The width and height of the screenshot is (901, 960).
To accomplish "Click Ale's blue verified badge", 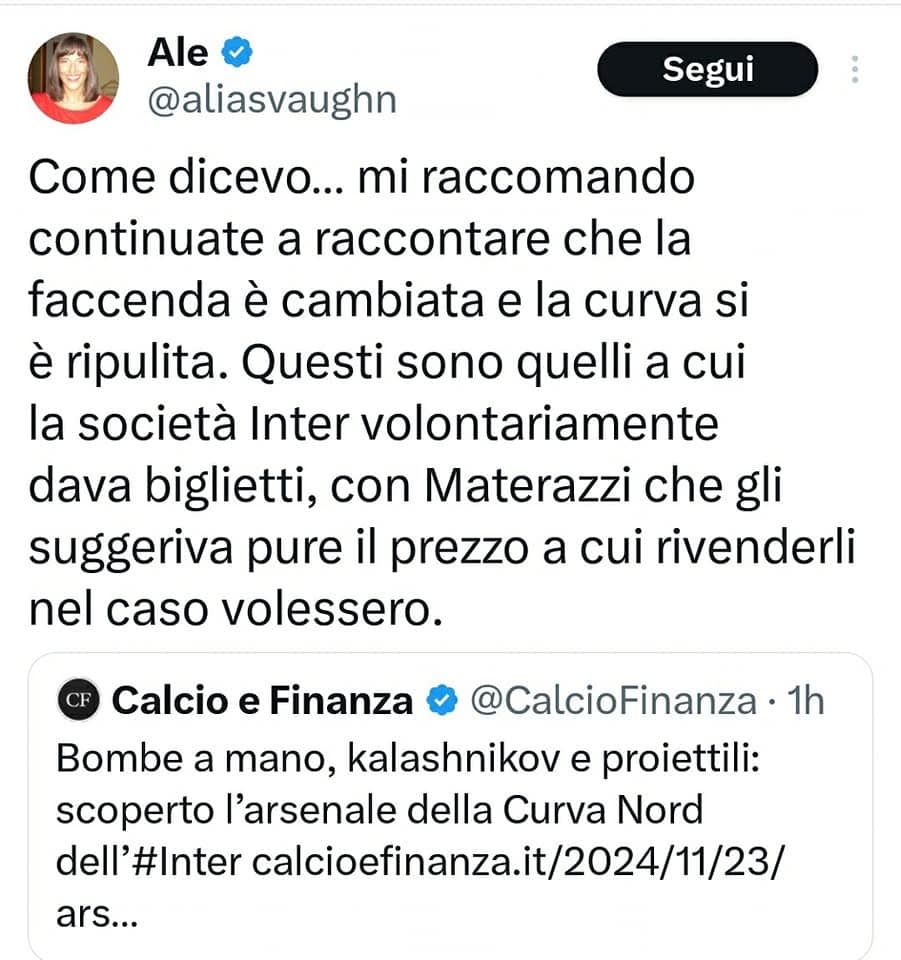I will tap(236, 52).
